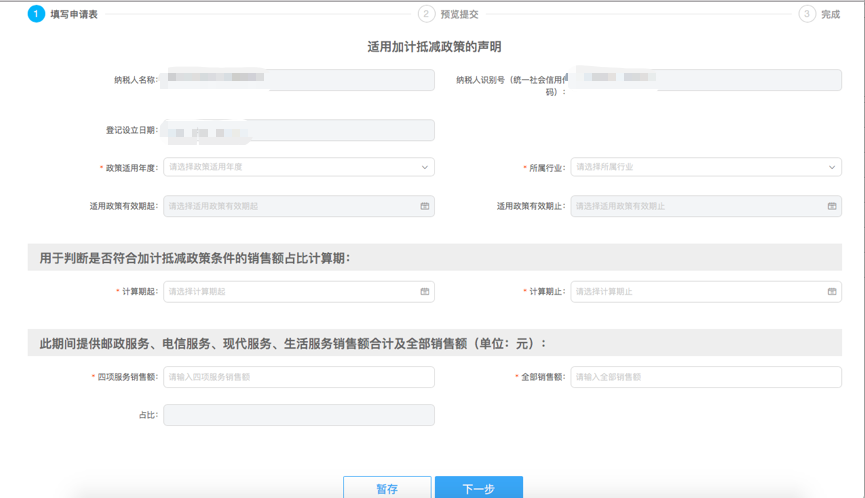
Task: Click calendar icon in 适用政策有效期起 field
Action: 424,206
